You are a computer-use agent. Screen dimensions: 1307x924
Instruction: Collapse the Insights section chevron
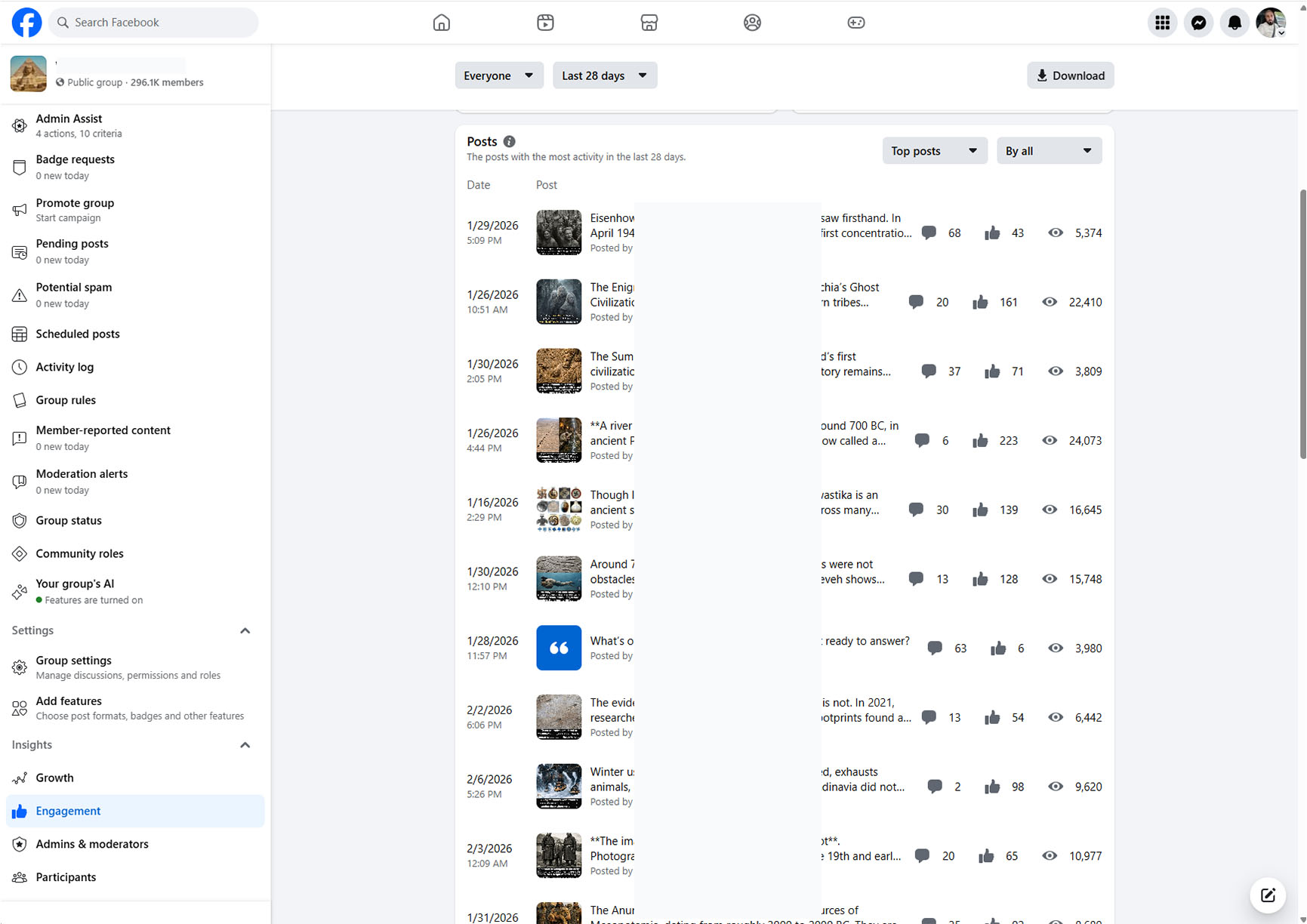click(x=245, y=745)
